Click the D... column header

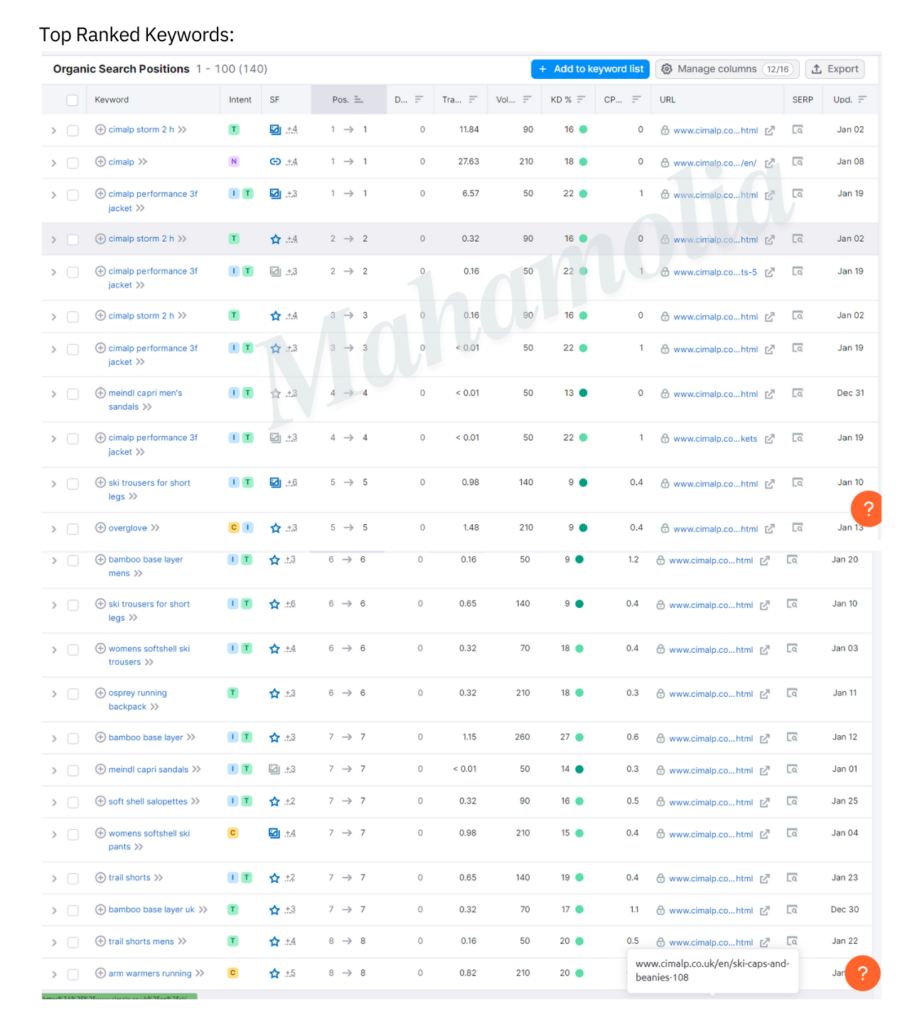coord(400,100)
